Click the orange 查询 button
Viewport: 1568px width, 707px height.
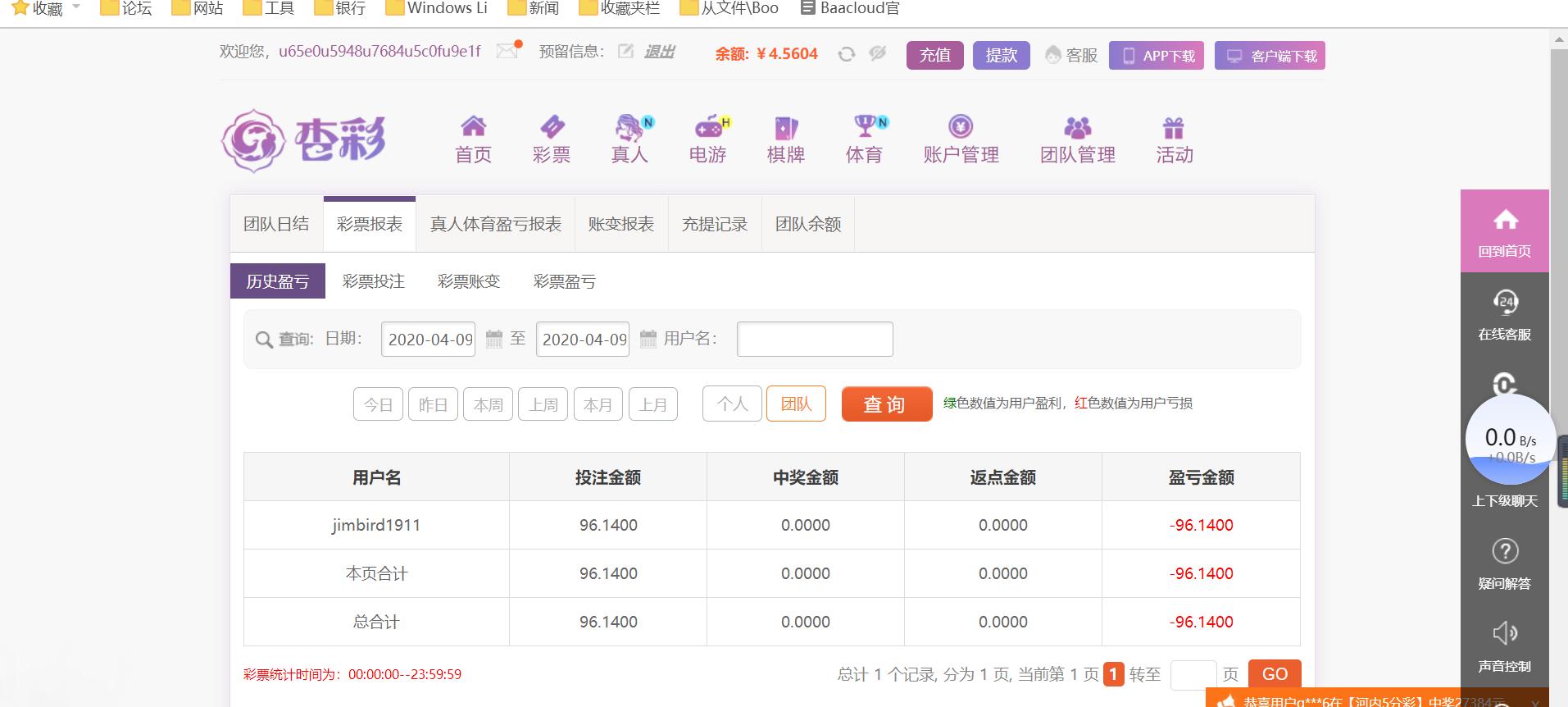[x=887, y=404]
